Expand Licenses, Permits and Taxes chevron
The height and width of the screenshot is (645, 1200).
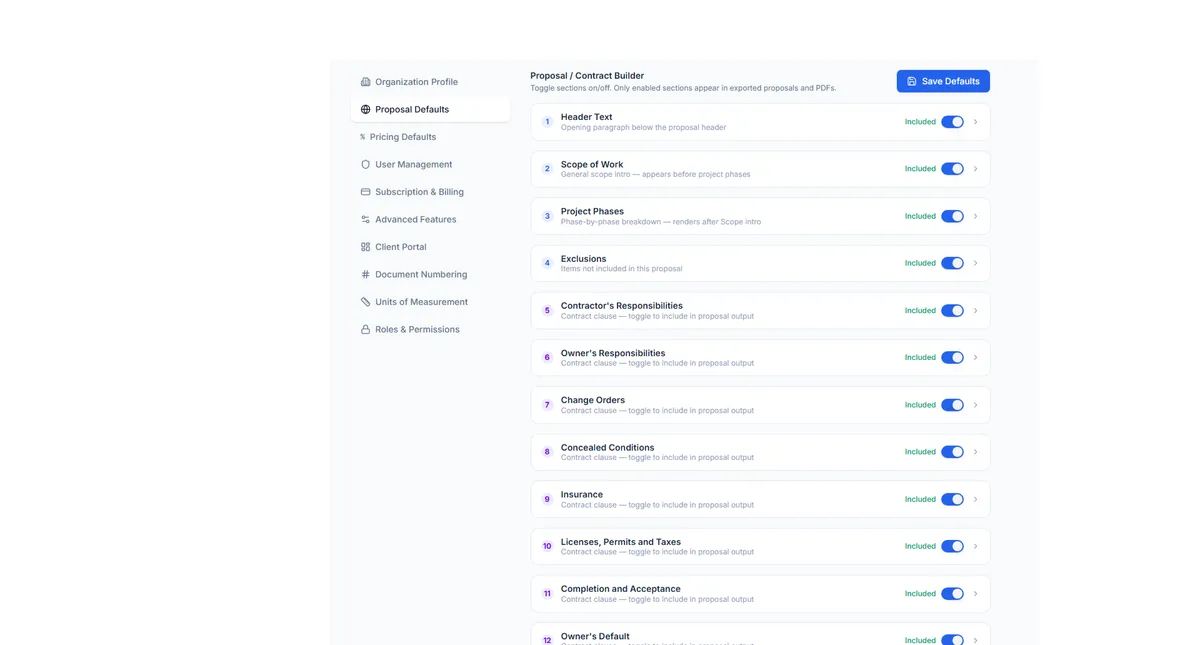point(975,546)
